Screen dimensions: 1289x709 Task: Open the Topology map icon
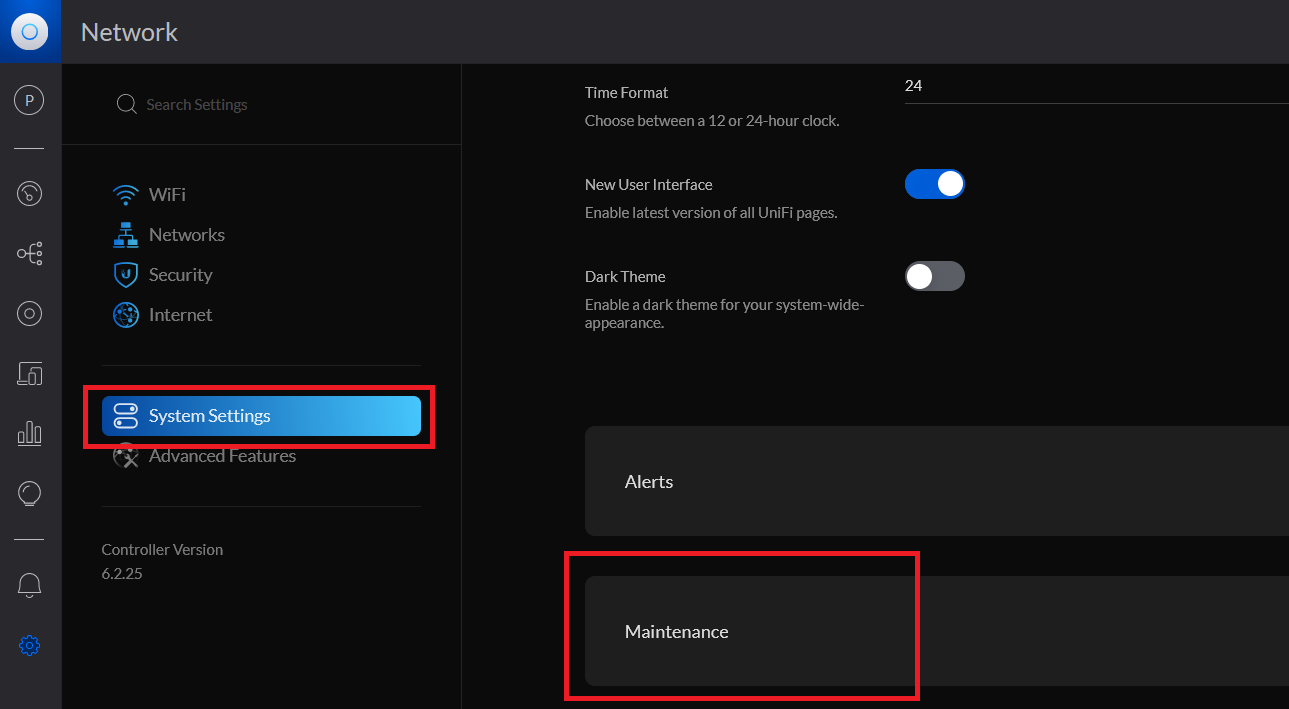[29, 254]
